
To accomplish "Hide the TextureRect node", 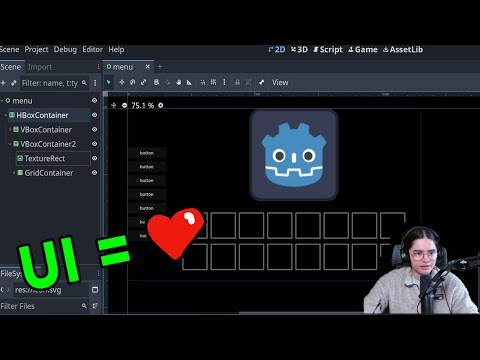I will pyautogui.click(x=95, y=158).
